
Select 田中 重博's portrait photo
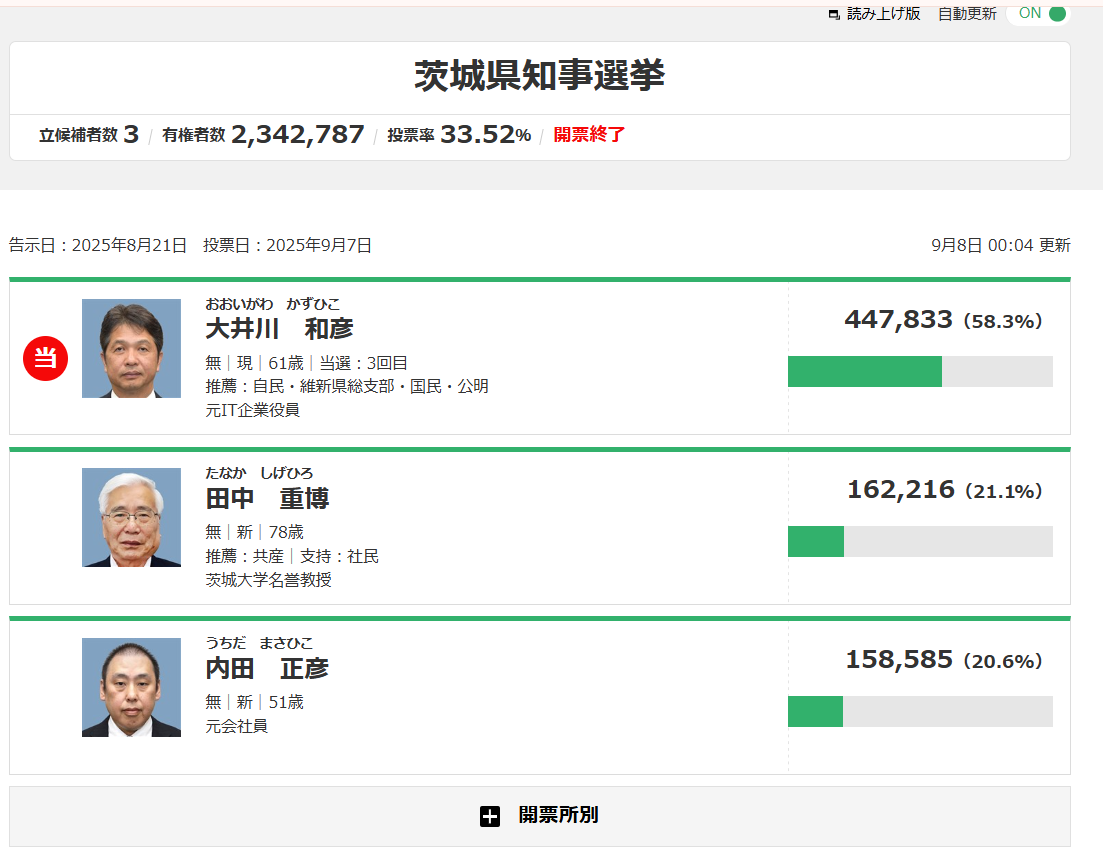131,518
